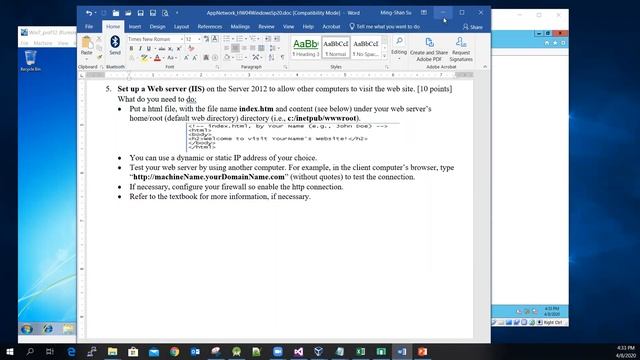Click the Ribbon Display Options icon
Image resolution: width=640 pixels, height=360 pixels.
424,13
